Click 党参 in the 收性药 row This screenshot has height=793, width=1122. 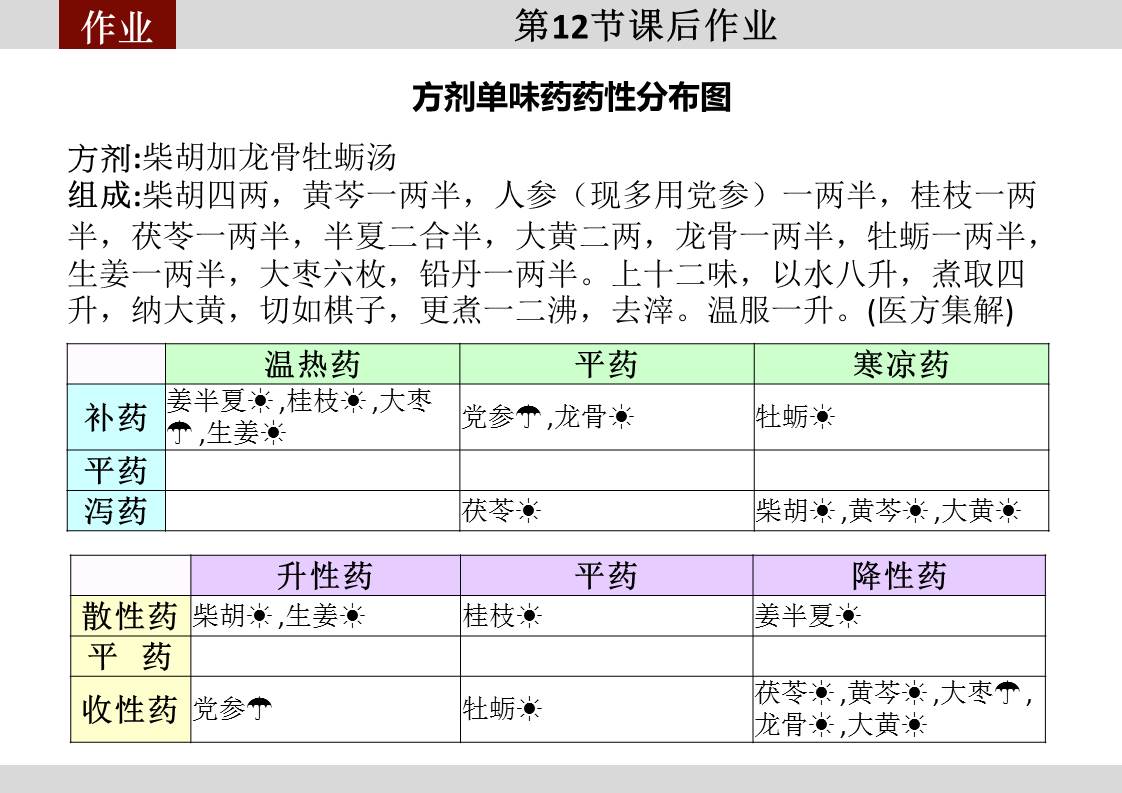[220, 709]
